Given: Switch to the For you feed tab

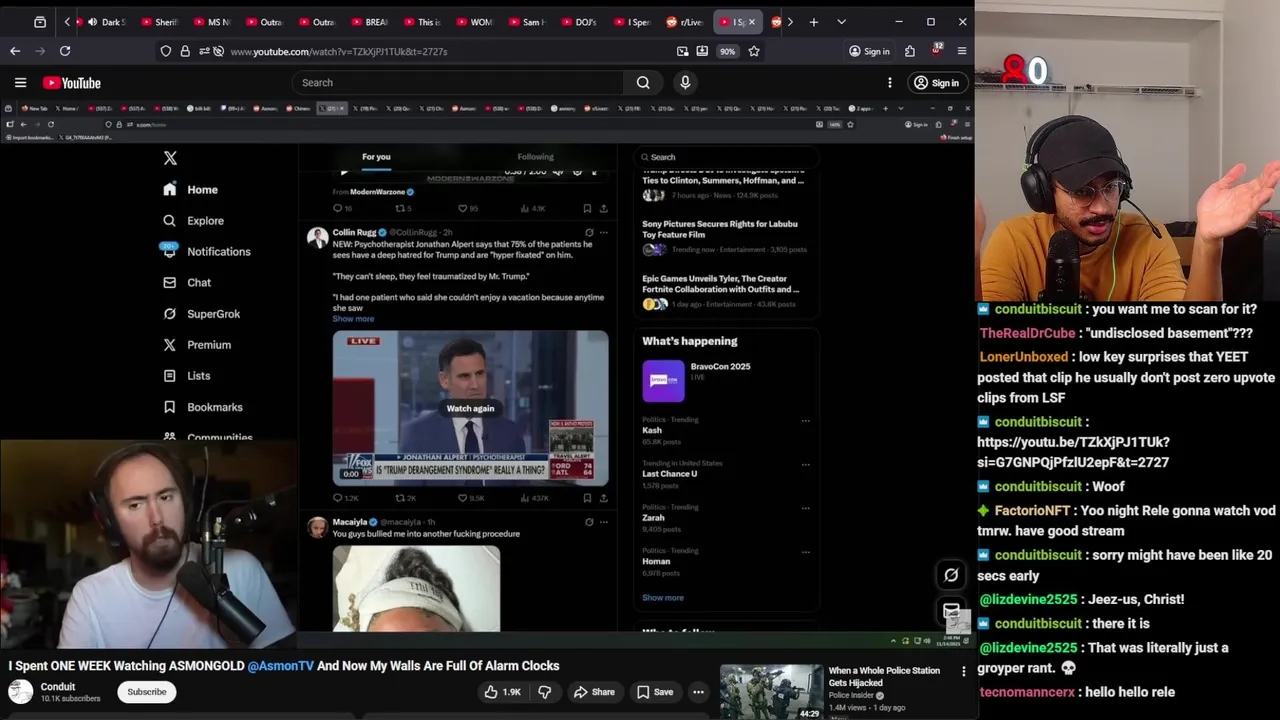Looking at the screenshot, I should (376, 157).
